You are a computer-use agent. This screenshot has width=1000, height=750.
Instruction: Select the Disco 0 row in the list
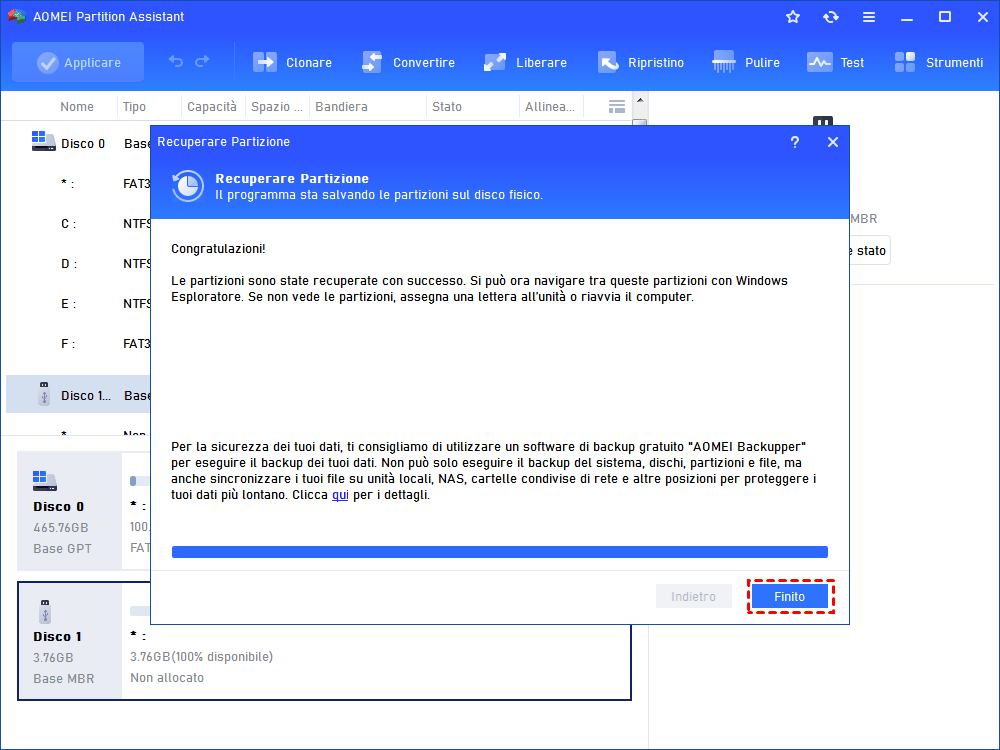78,143
